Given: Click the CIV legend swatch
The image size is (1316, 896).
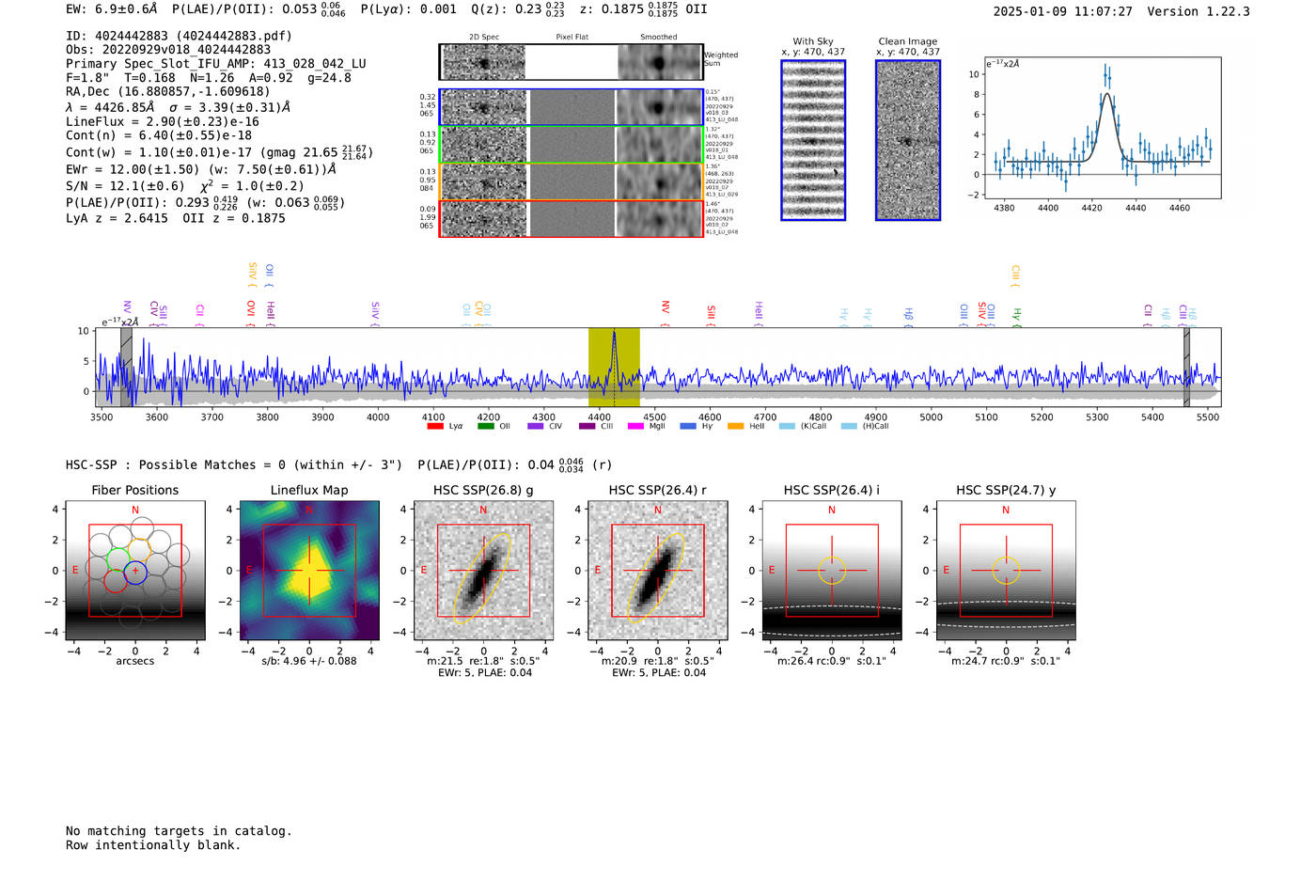Looking at the screenshot, I should pos(536,427).
